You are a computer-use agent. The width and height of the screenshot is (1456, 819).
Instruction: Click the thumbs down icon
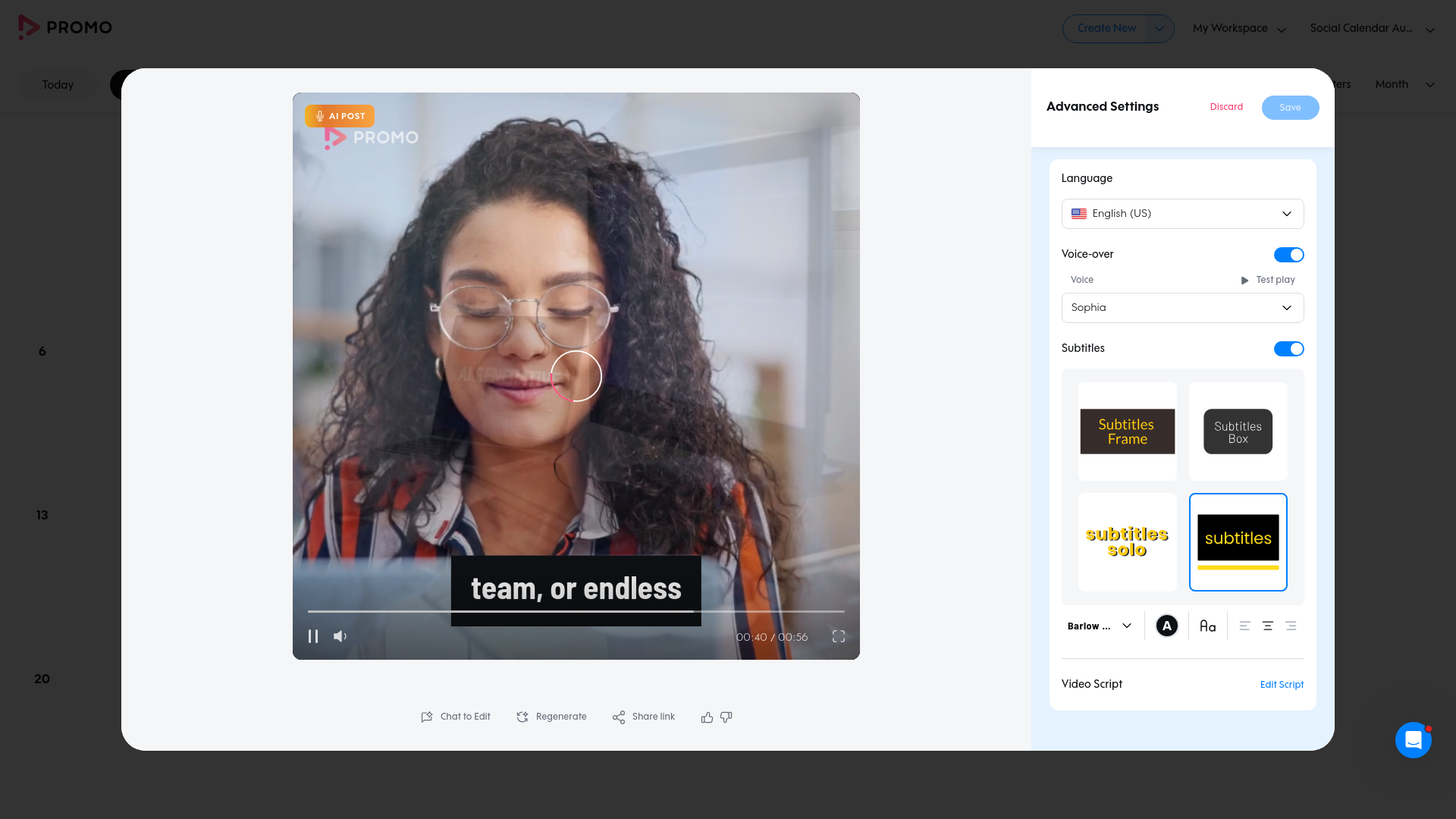726,717
